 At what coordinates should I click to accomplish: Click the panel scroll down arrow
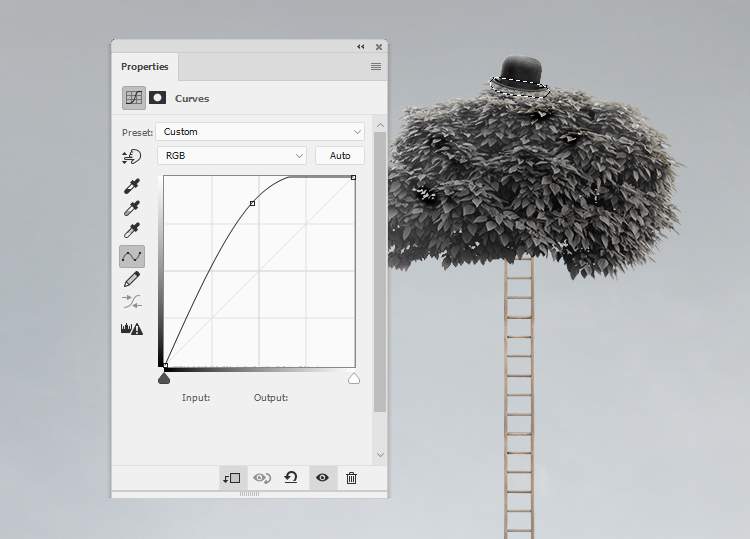(380, 454)
